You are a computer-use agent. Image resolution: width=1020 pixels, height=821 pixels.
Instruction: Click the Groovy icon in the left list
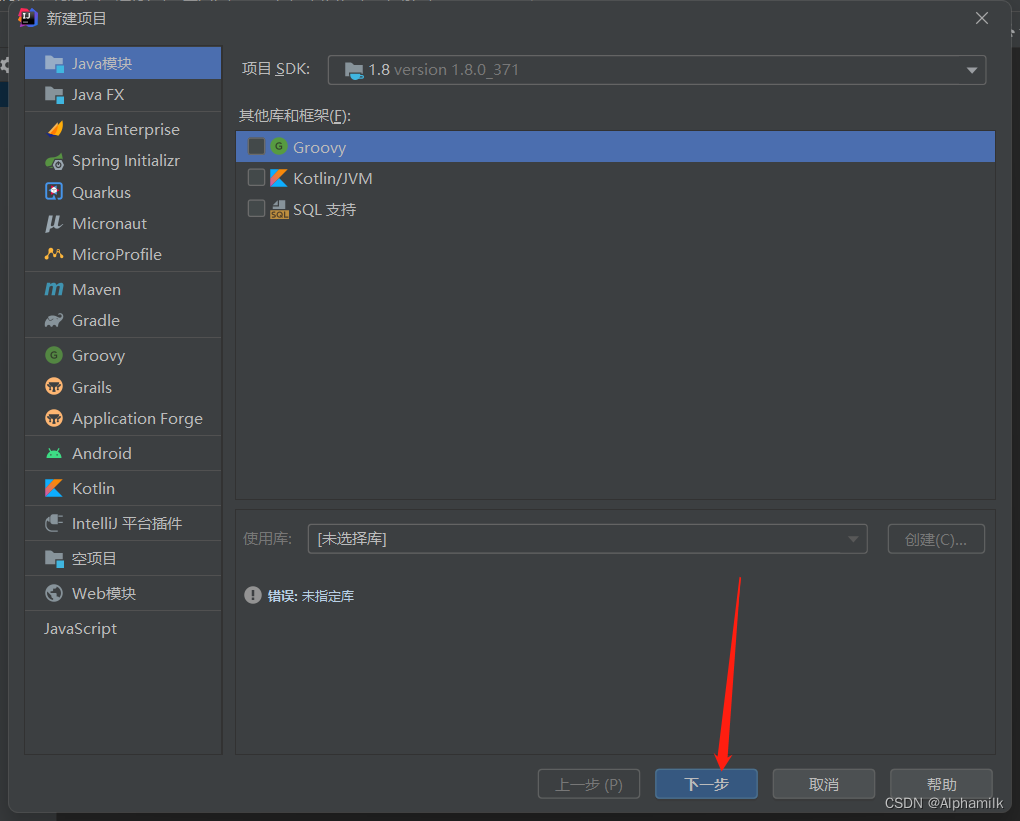point(54,355)
